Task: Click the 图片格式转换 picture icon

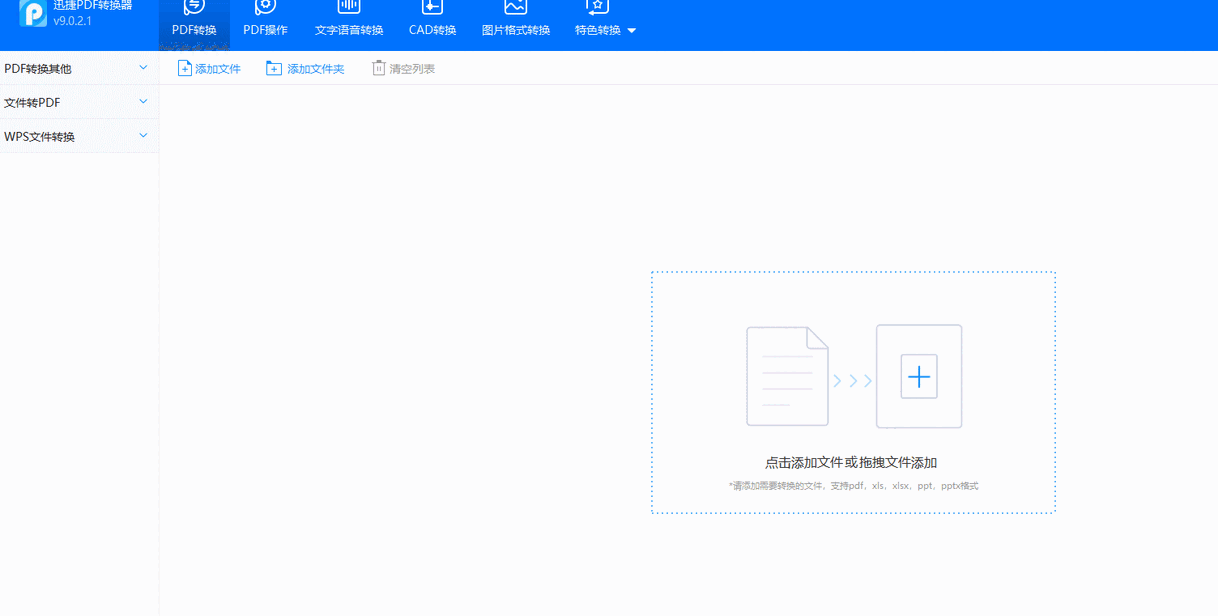Action: click(x=516, y=7)
